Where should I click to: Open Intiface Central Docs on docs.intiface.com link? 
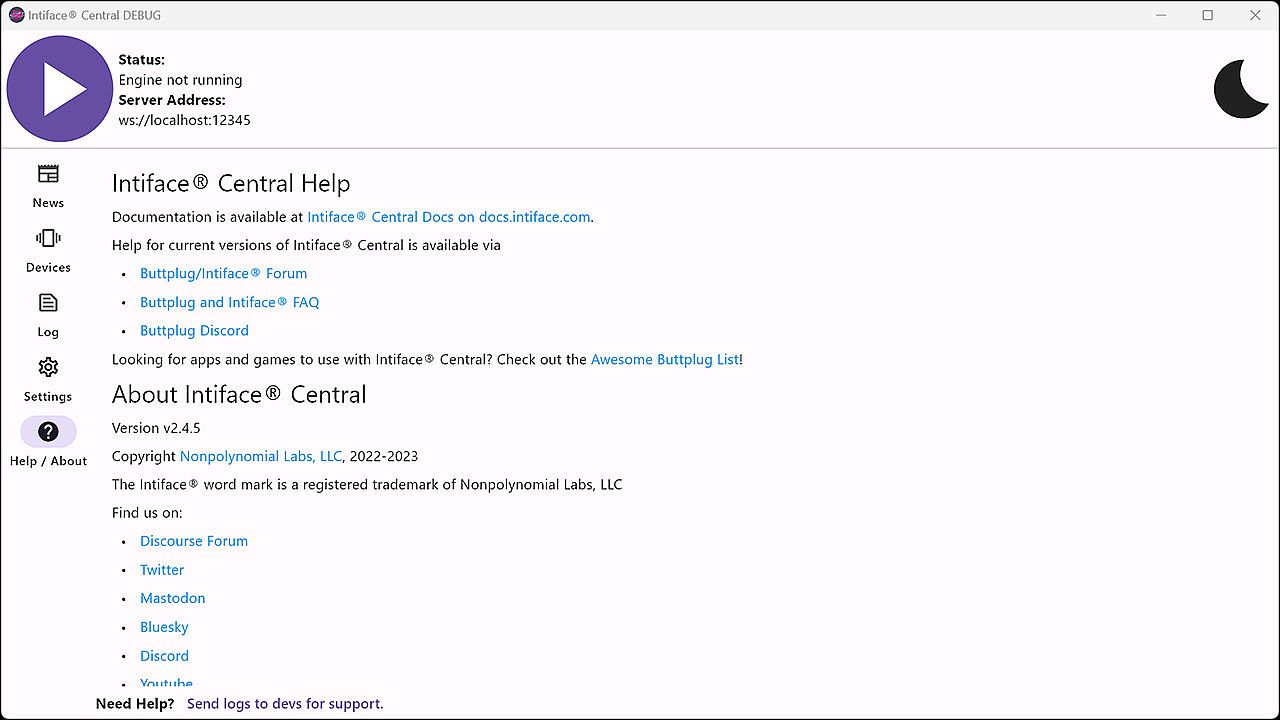449,217
